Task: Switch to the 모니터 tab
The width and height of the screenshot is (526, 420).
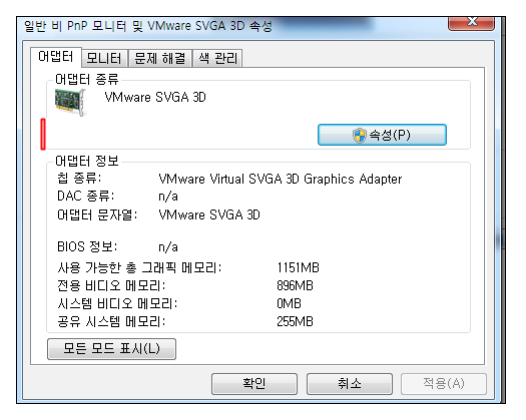Action: (104, 58)
